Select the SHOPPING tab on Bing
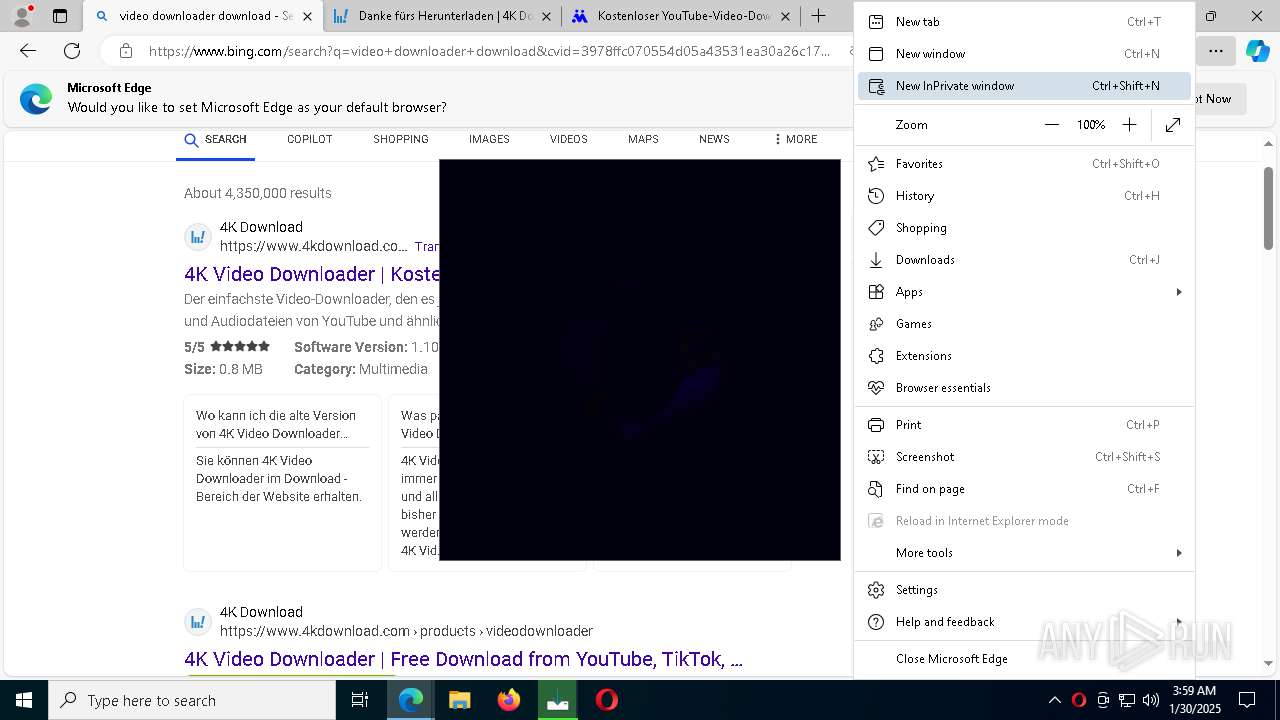The width and height of the screenshot is (1280, 720). pyautogui.click(x=400, y=139)
